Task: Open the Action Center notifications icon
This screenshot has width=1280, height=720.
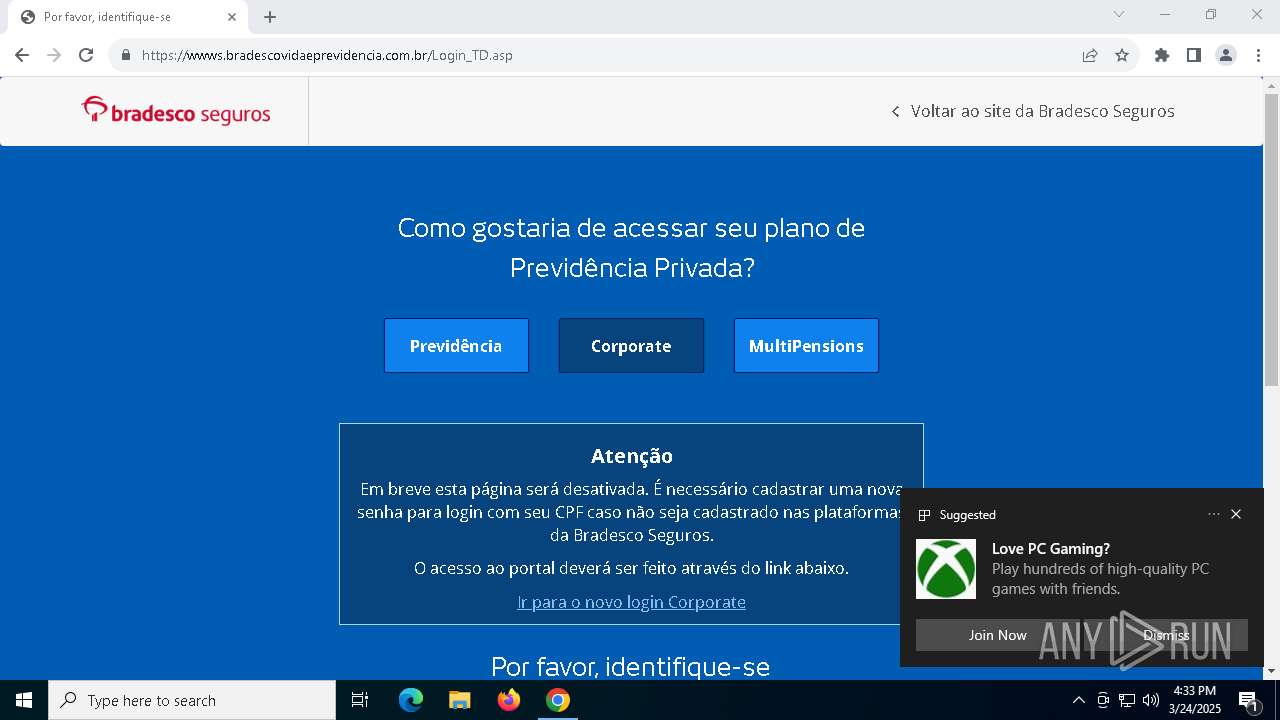Action: pos(1248,700)
